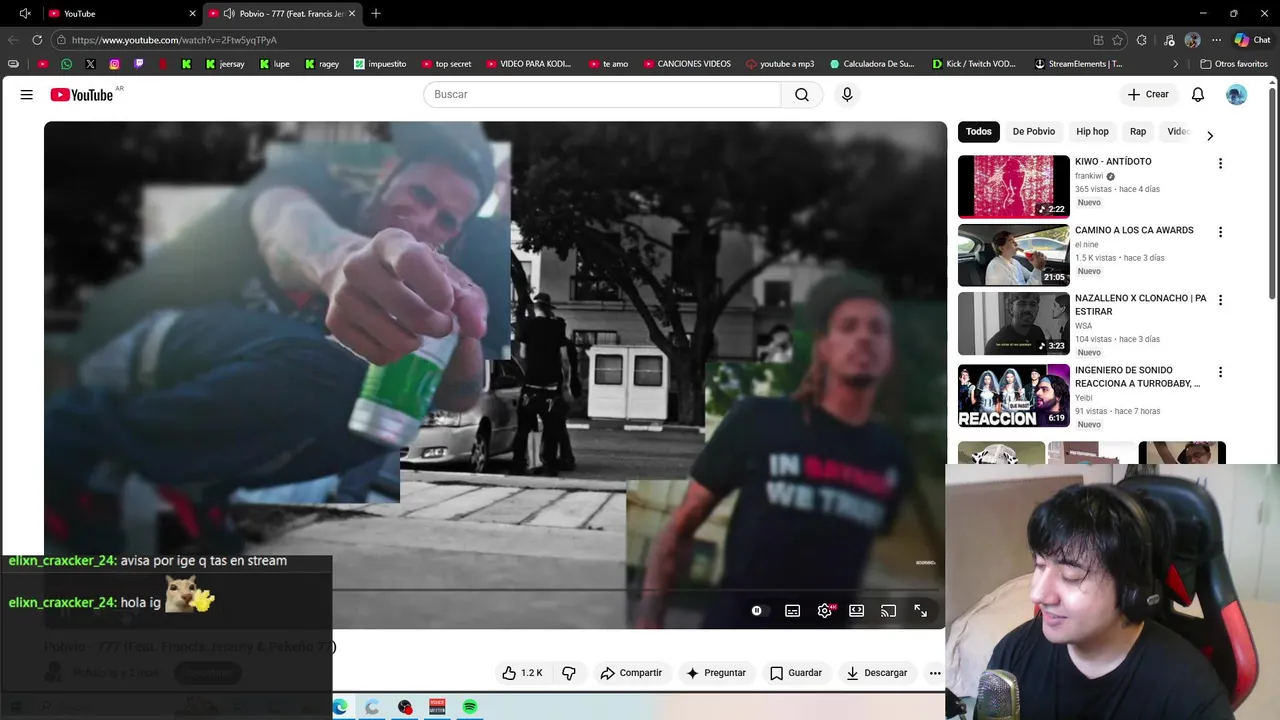Viewport: 1280px width, 720px height.
Task: Open browser settings three-dot menu
Action: pos(1216,40)
